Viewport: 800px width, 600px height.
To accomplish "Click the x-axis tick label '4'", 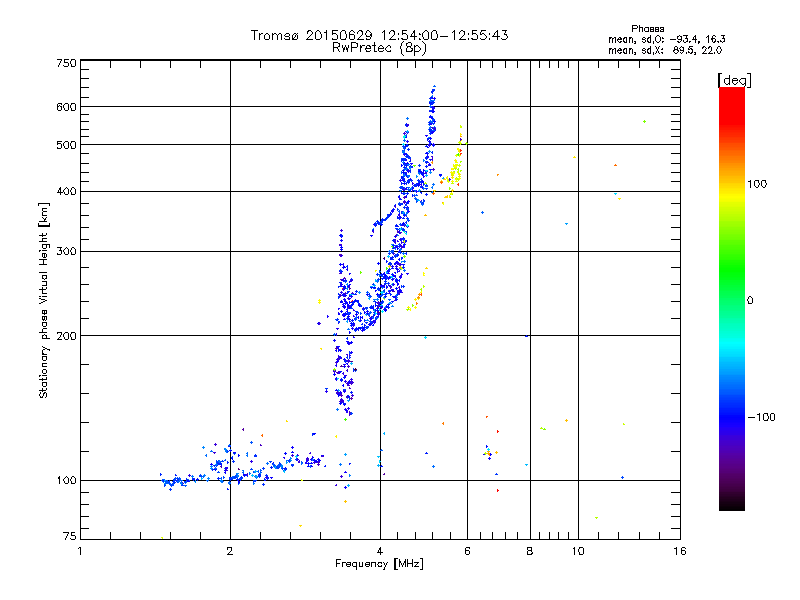I will click(x=380, y=551).
